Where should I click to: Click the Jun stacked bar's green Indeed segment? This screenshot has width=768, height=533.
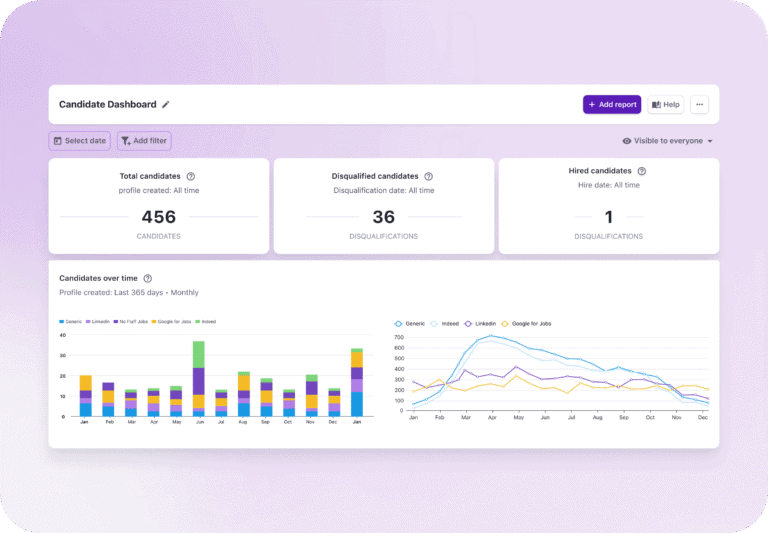pos(198,355)
